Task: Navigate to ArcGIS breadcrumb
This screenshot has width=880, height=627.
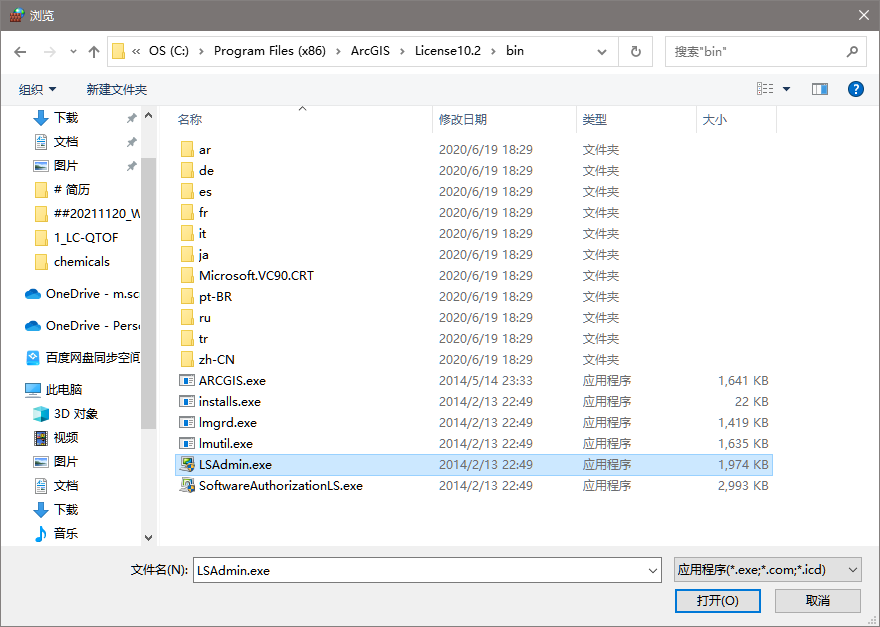Action: [x=370, y=51]
